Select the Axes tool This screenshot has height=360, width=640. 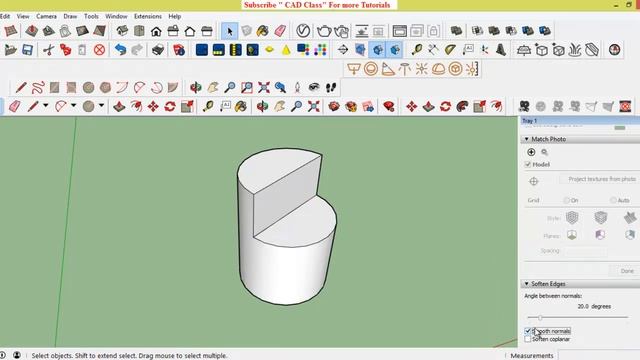pos(484,50)
